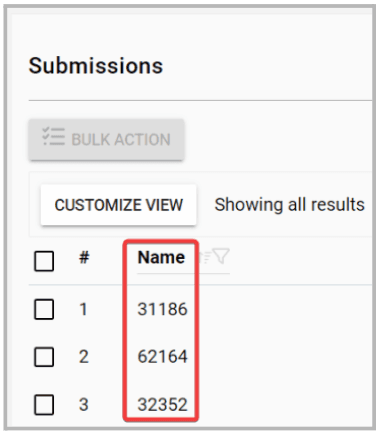
Task: Select the checkbox for submission 62164
Action: pyautogui.click(x=44, y=357)
